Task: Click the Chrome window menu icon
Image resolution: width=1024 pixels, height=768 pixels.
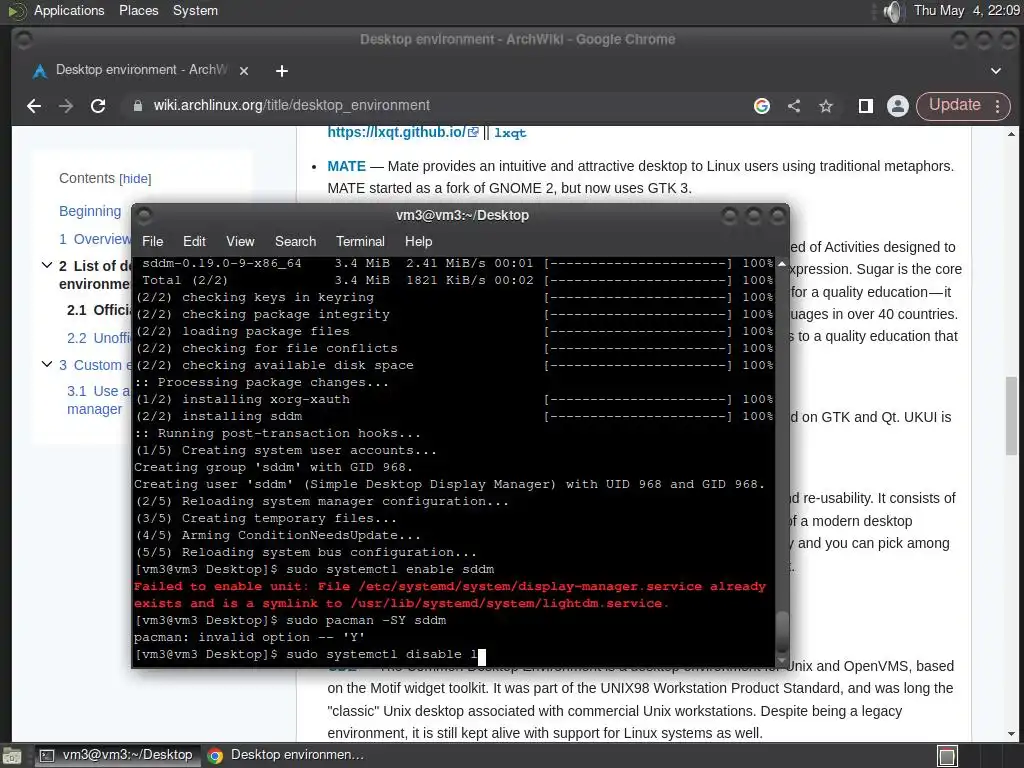Action: tap(24, 40)
